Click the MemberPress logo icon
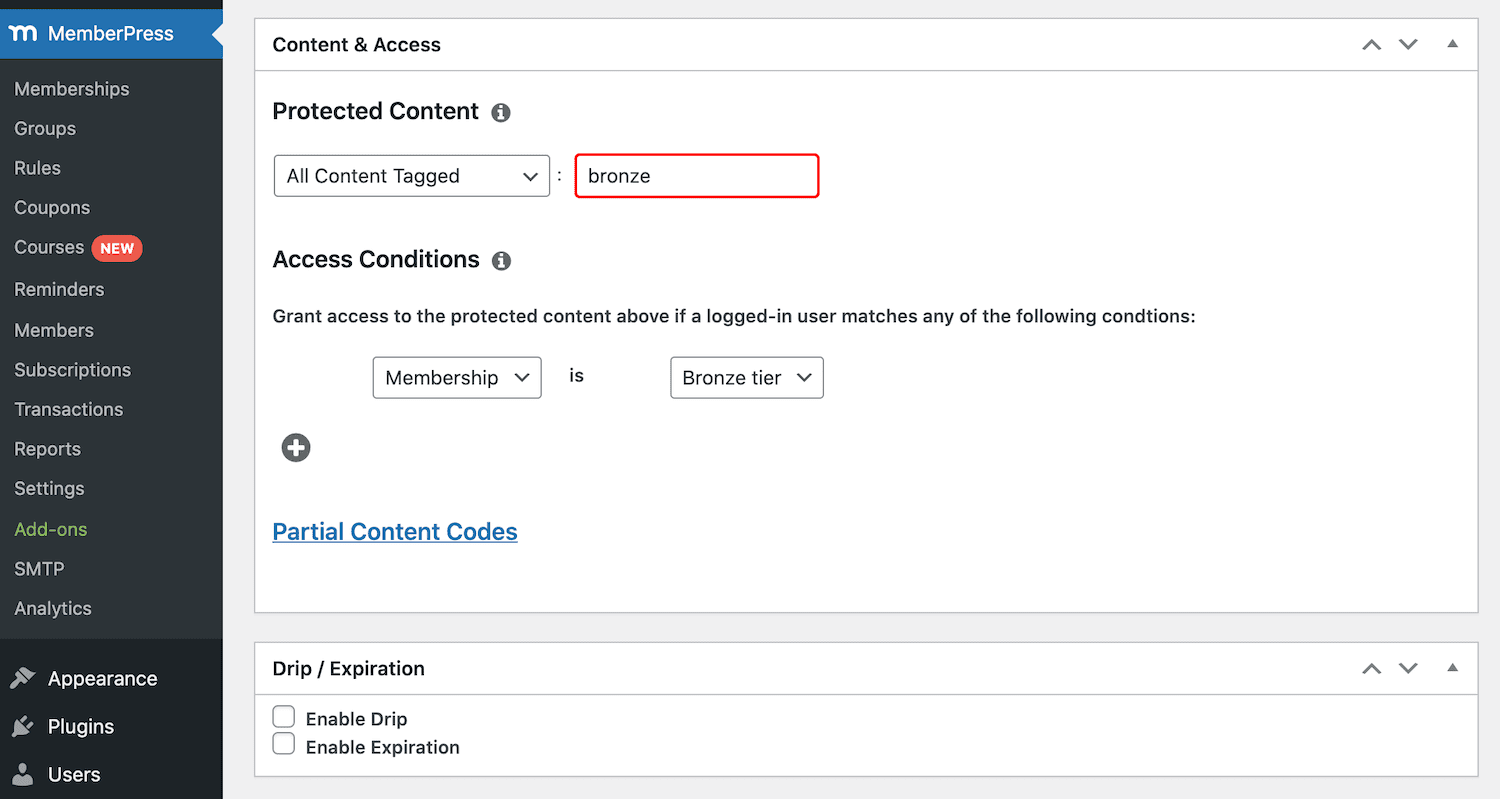 pyautogui.click(x=22, y=33)
